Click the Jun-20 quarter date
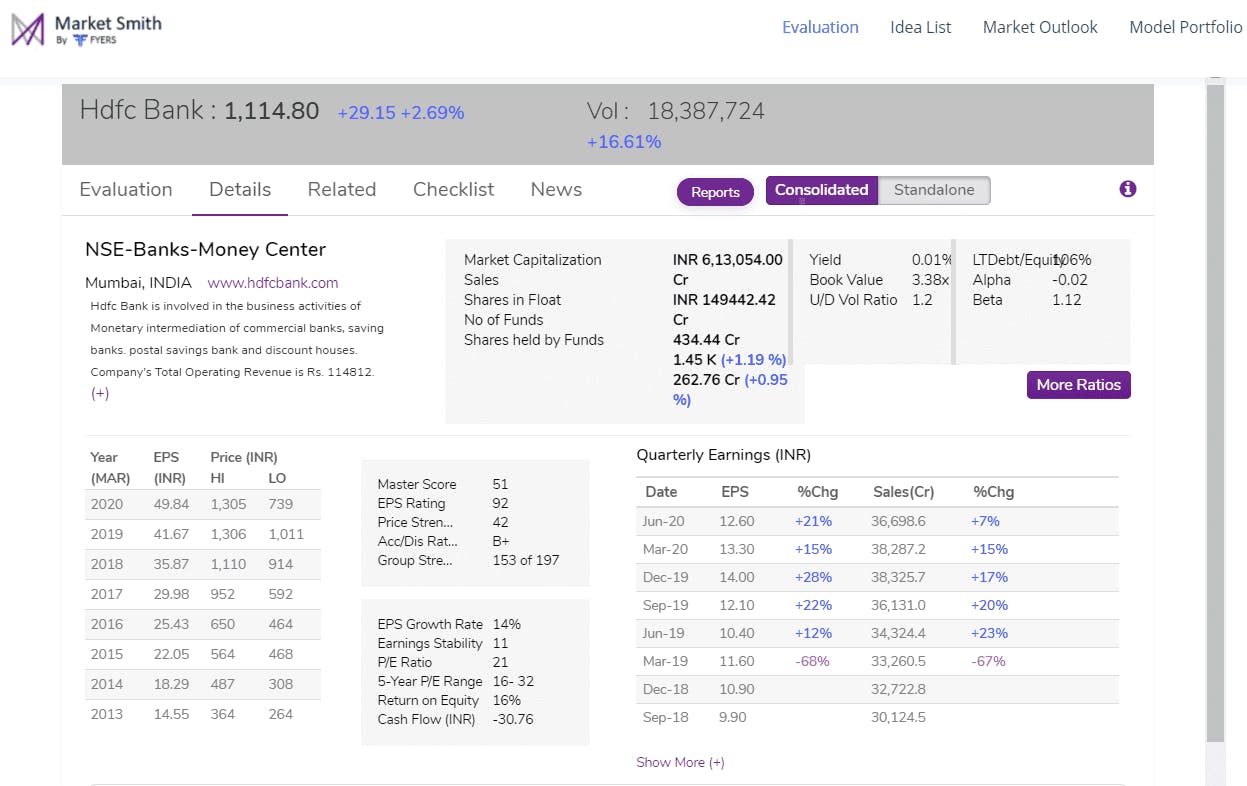The height and width of the screenshot is (786, 1247). [x=666, y=521]
